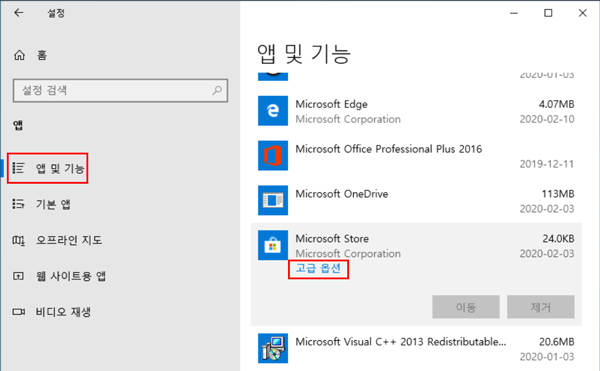Viewport: 600px width, 371px height.
Task: Select the Microsoft Edge name text
Action: click(331, 104)
